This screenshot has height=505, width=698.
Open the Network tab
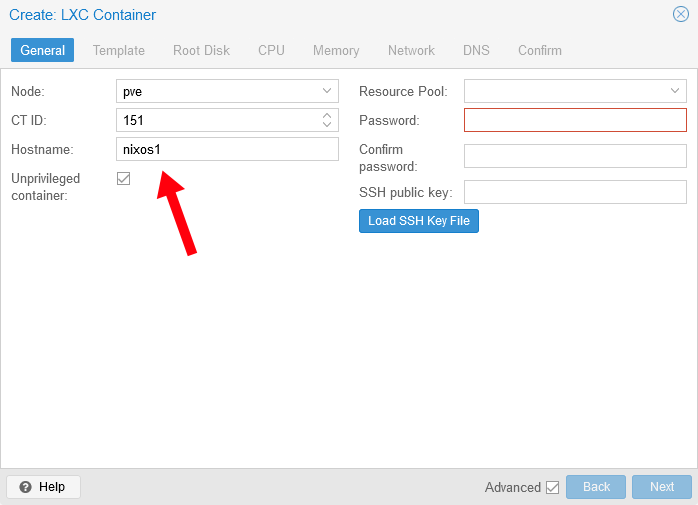coord(411,50)
